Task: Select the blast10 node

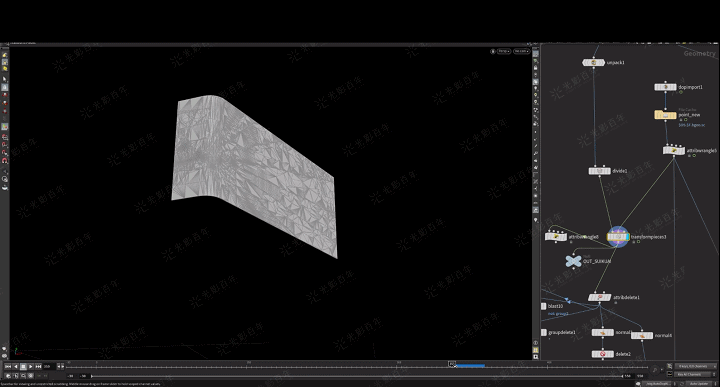Action: point(544,306)
